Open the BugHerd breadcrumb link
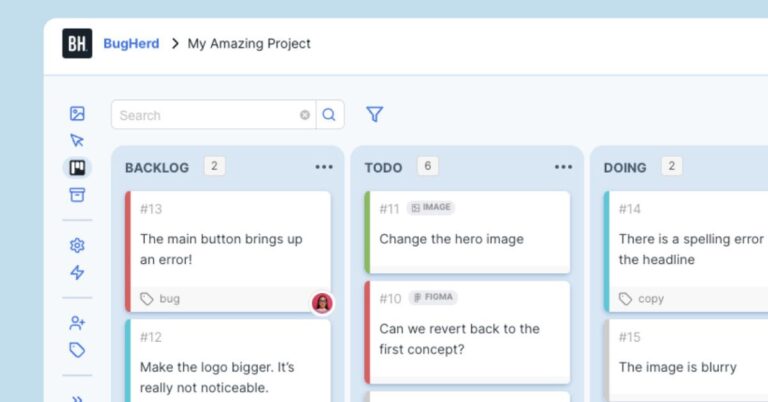The image size is (768, 402). coord(131,44)
